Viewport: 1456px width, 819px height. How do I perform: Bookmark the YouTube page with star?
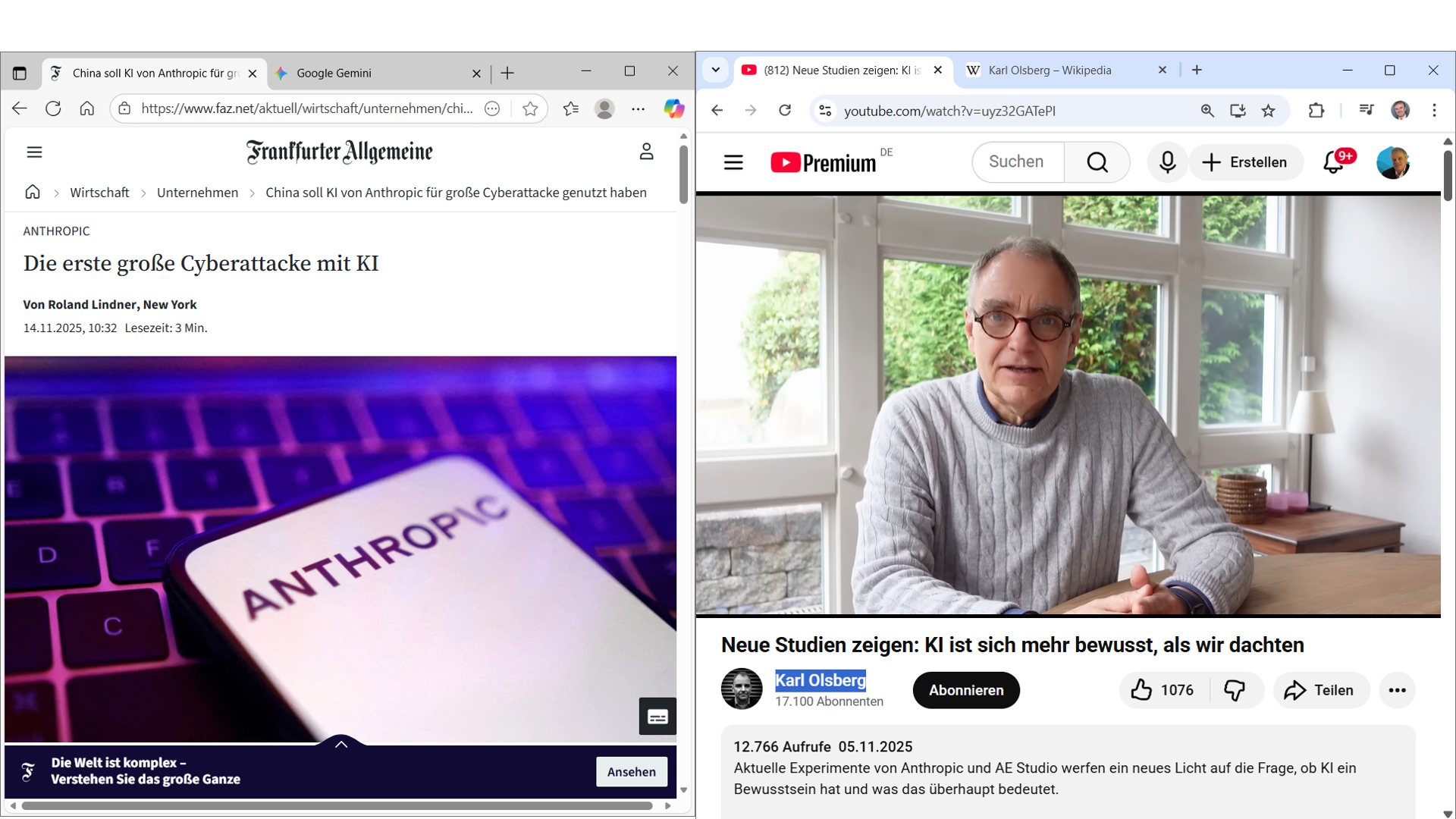(x=1269, y=111)
